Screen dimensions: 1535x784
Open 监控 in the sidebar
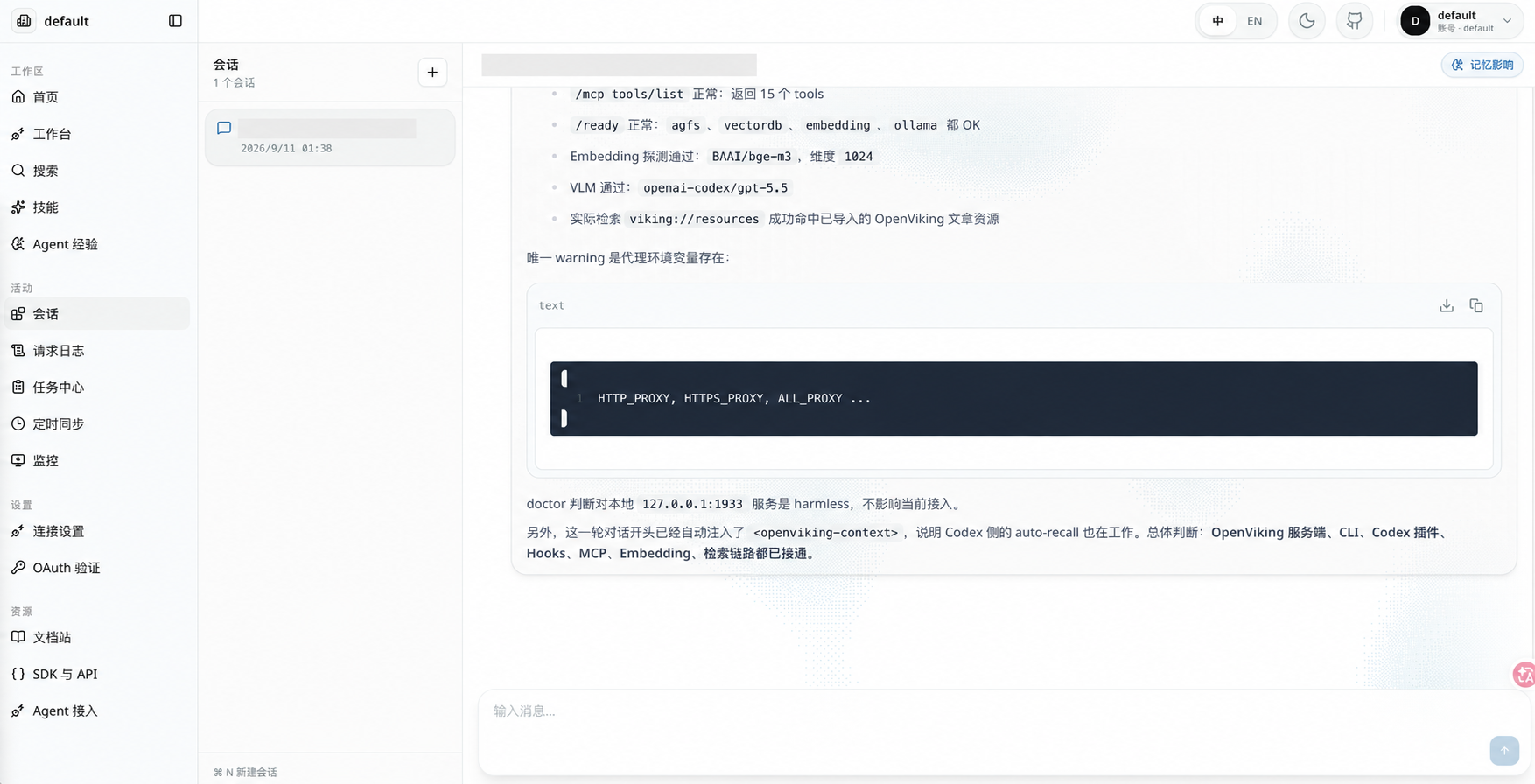coord(96,460)
